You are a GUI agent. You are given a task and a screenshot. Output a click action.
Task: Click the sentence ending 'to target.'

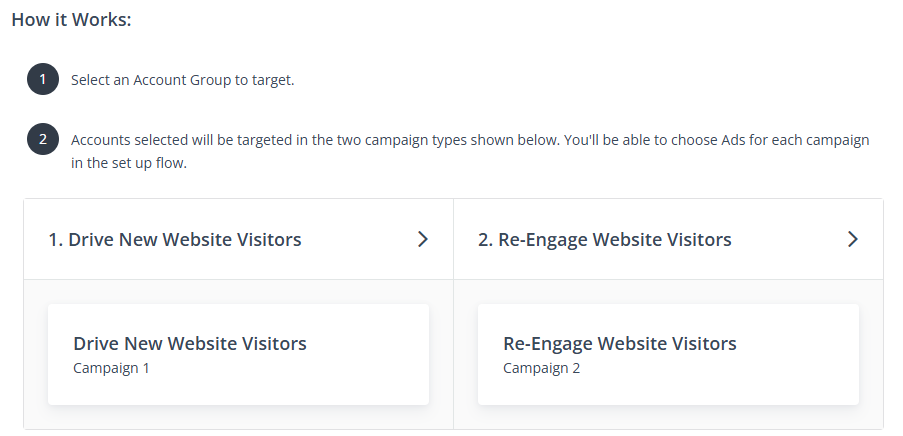point(183,80)
